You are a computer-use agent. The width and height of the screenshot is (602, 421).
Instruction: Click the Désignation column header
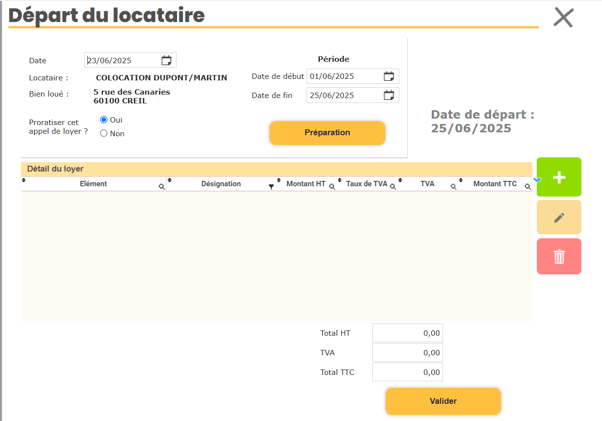(x=221, y=184)
